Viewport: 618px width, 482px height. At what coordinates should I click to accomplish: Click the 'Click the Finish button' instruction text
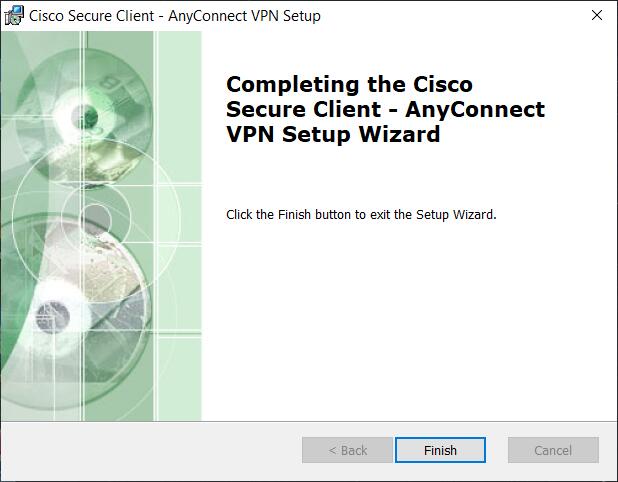coord(361,214)
